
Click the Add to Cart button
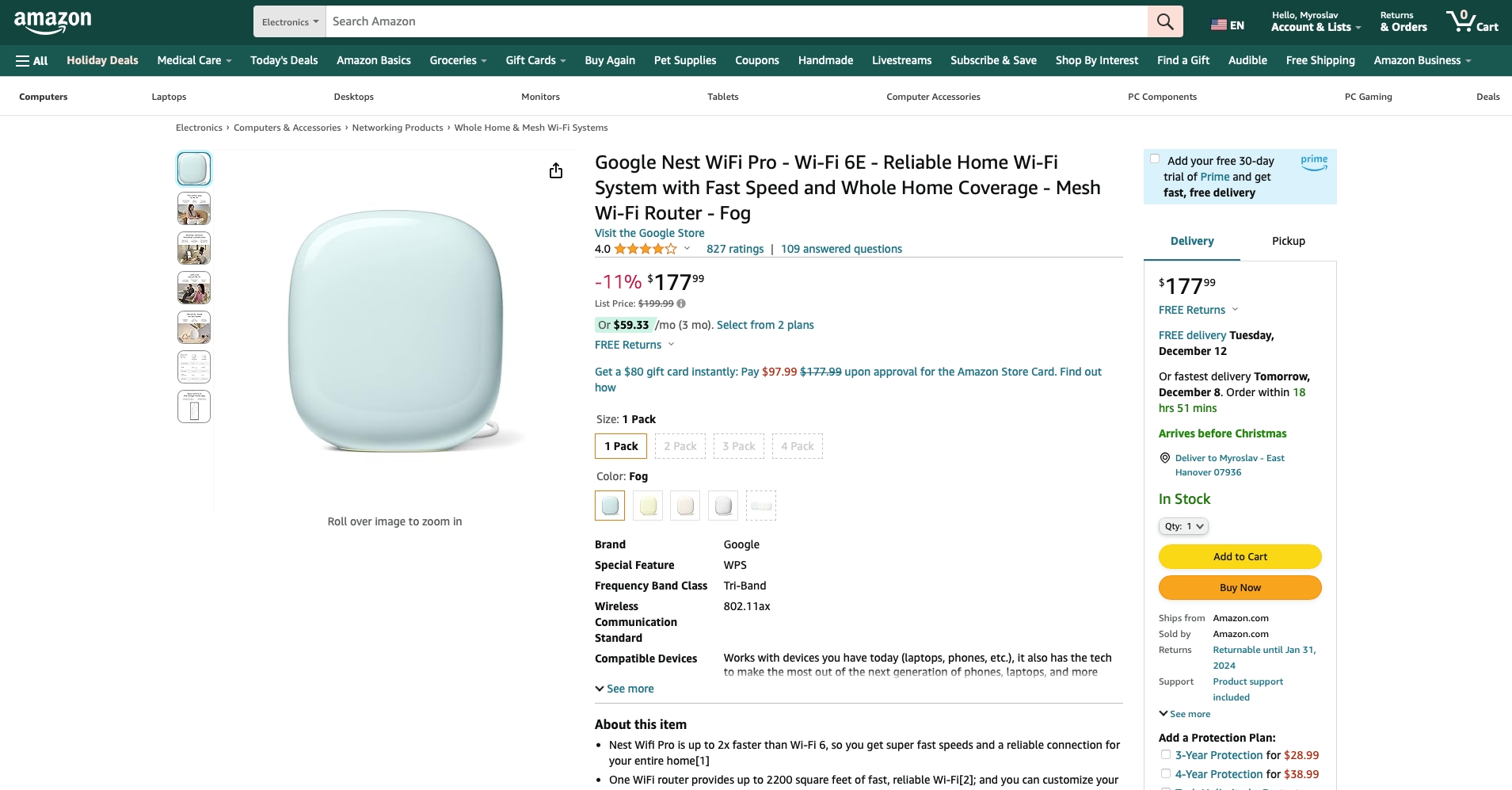click(1240, 556)
